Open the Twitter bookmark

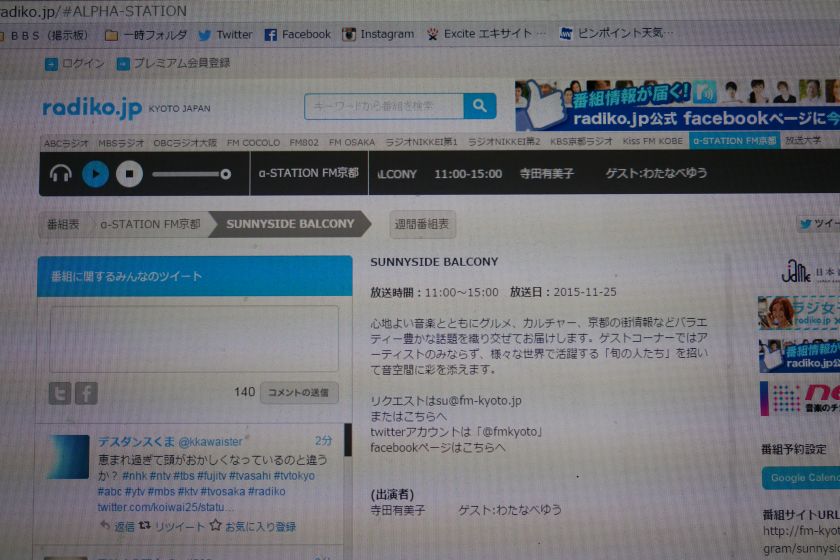pyautogui.click(x=226, y=35)
